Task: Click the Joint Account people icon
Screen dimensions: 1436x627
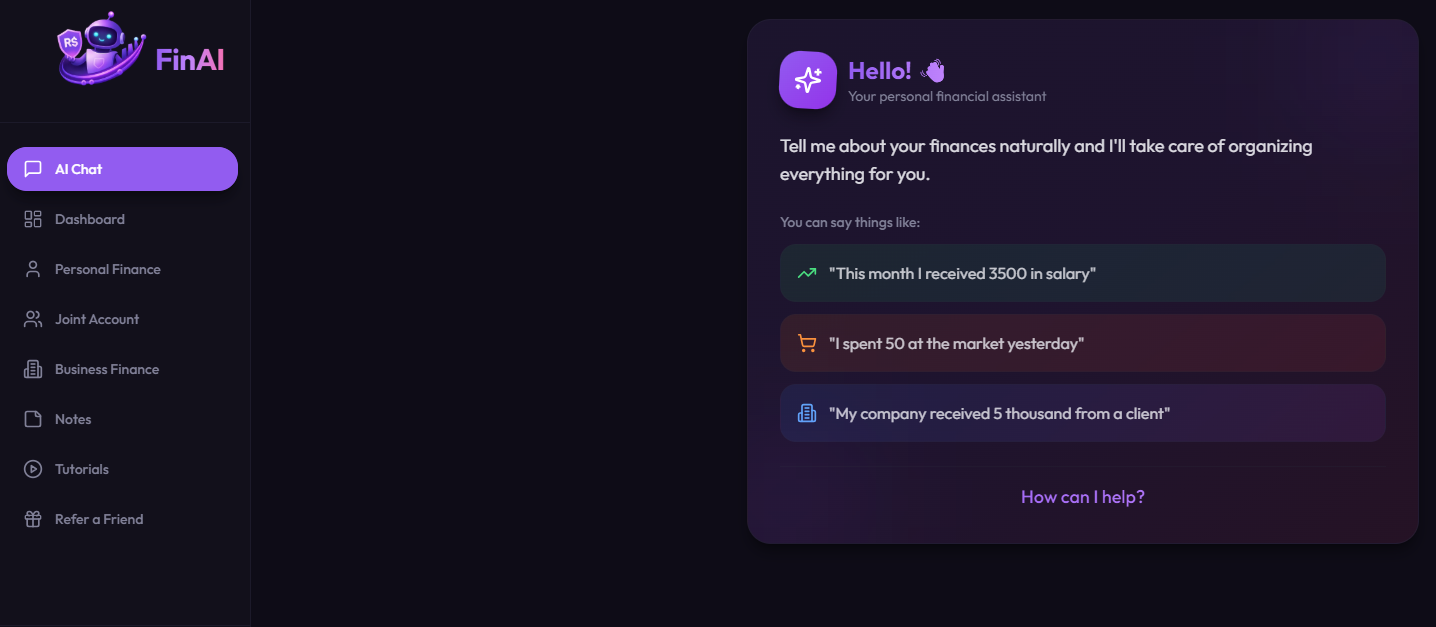Action: click(x=31, y=318)
